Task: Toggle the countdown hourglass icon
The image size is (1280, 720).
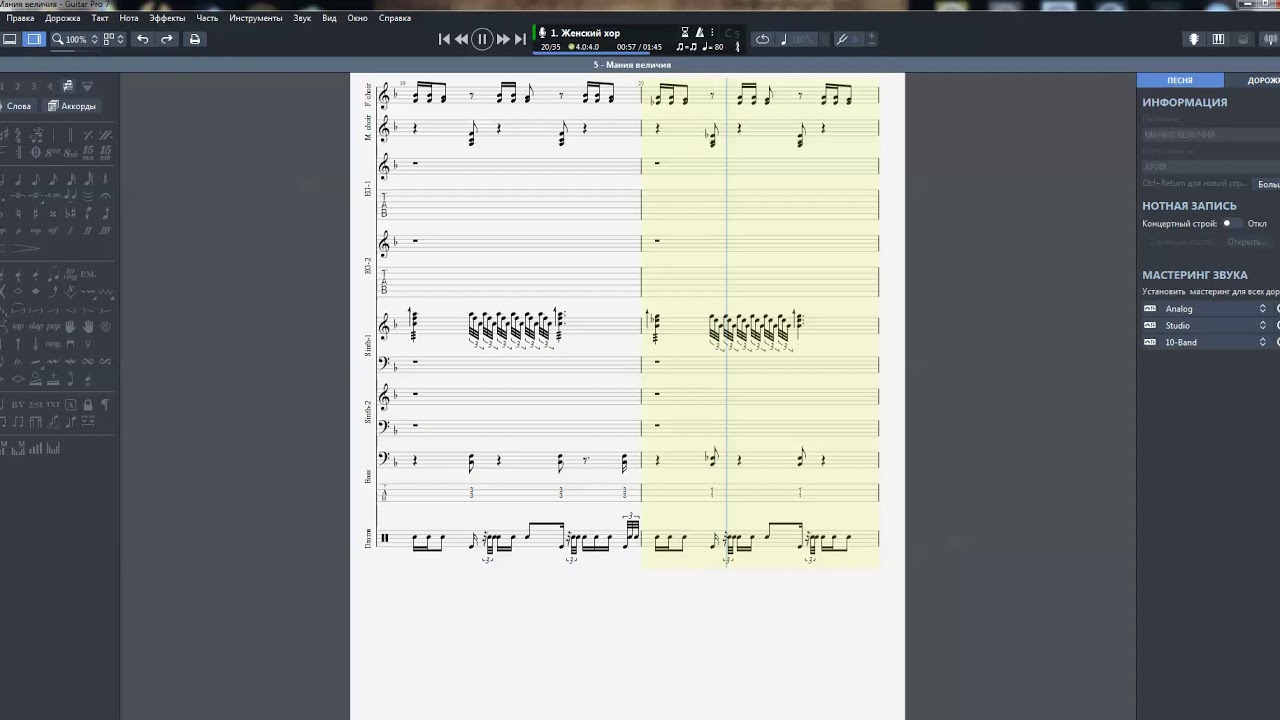Action: [x=685, y=33]
